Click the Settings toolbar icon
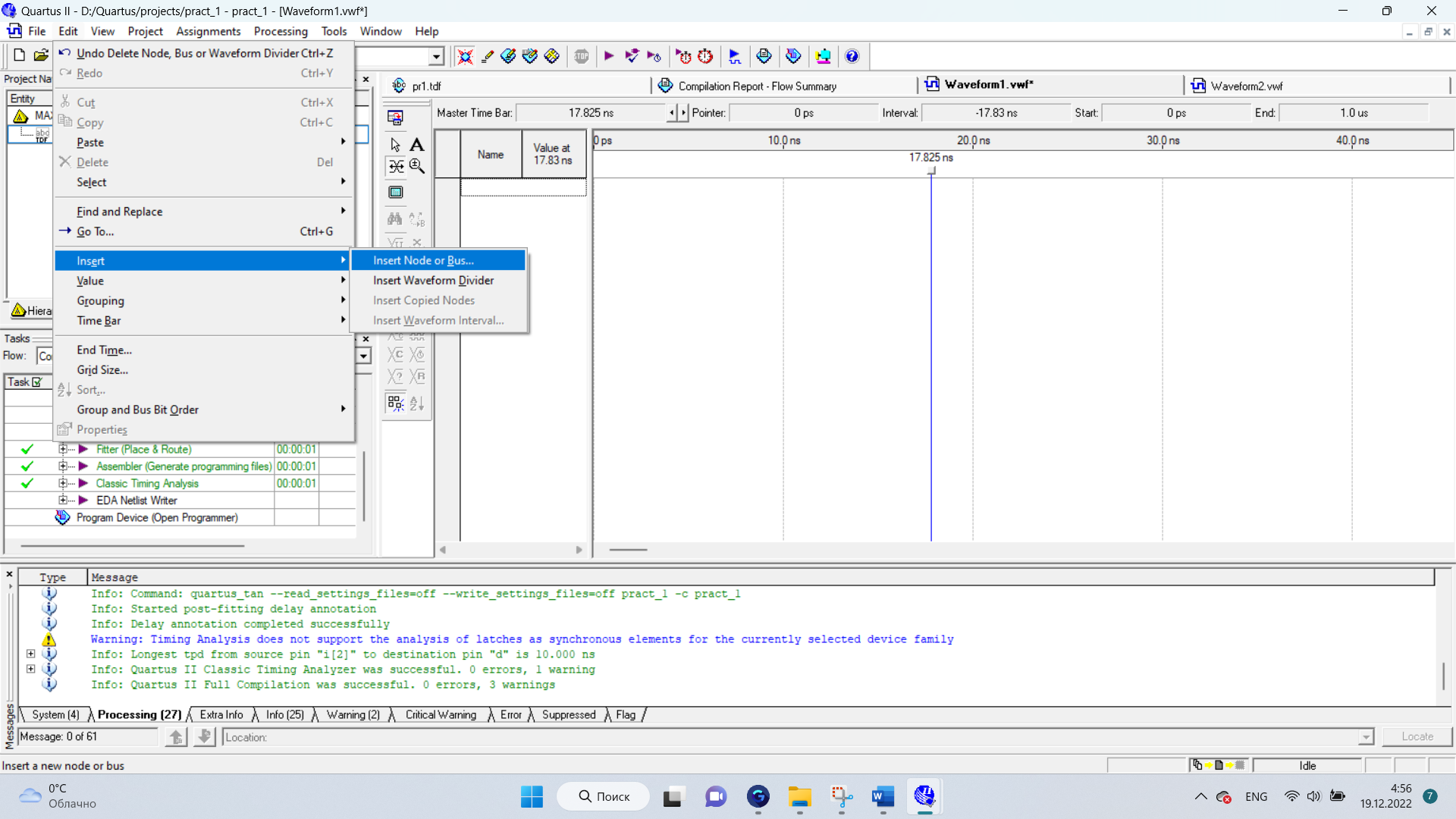The image size is (1456, 819). click(x=466, y=56)
